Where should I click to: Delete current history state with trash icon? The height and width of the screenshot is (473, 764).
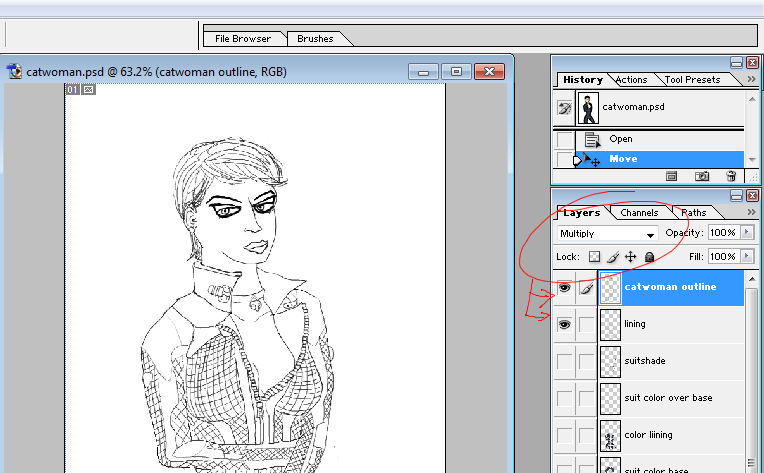point(731,176)
